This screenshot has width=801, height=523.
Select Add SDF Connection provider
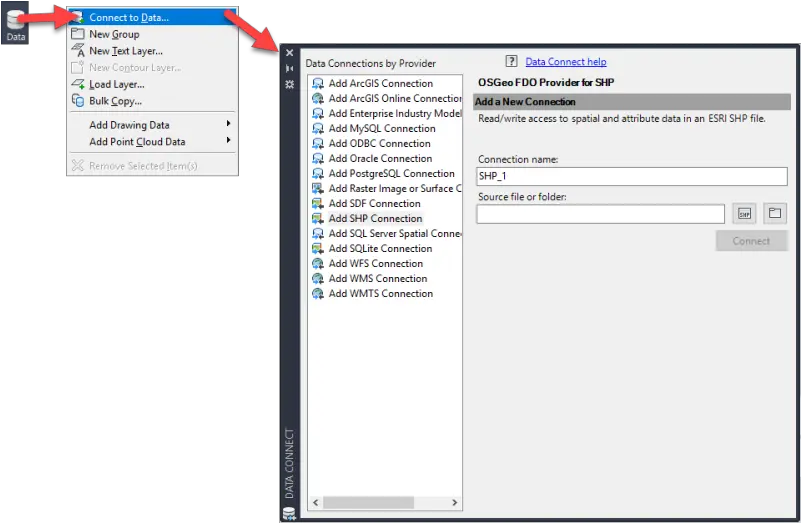[374, 203]
